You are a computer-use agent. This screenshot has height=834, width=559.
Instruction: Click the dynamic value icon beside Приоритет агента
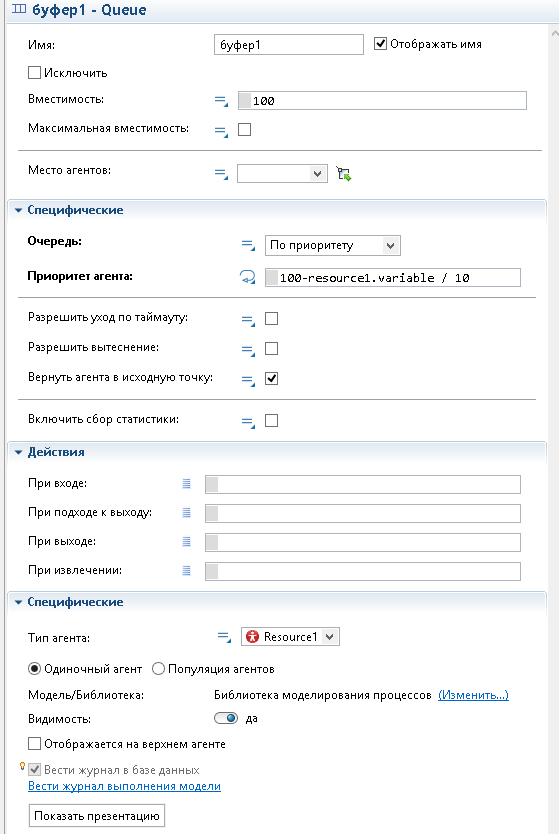[x=247, y=277]
